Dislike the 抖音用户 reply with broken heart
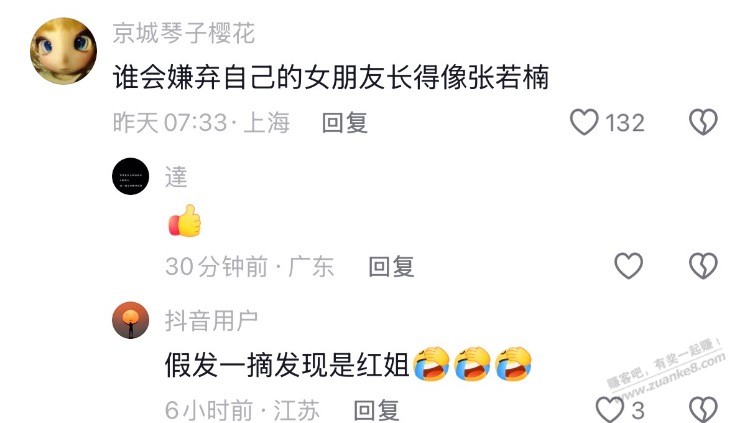Image resolution: width=750 pixels, height=423 pixels. 703,410
